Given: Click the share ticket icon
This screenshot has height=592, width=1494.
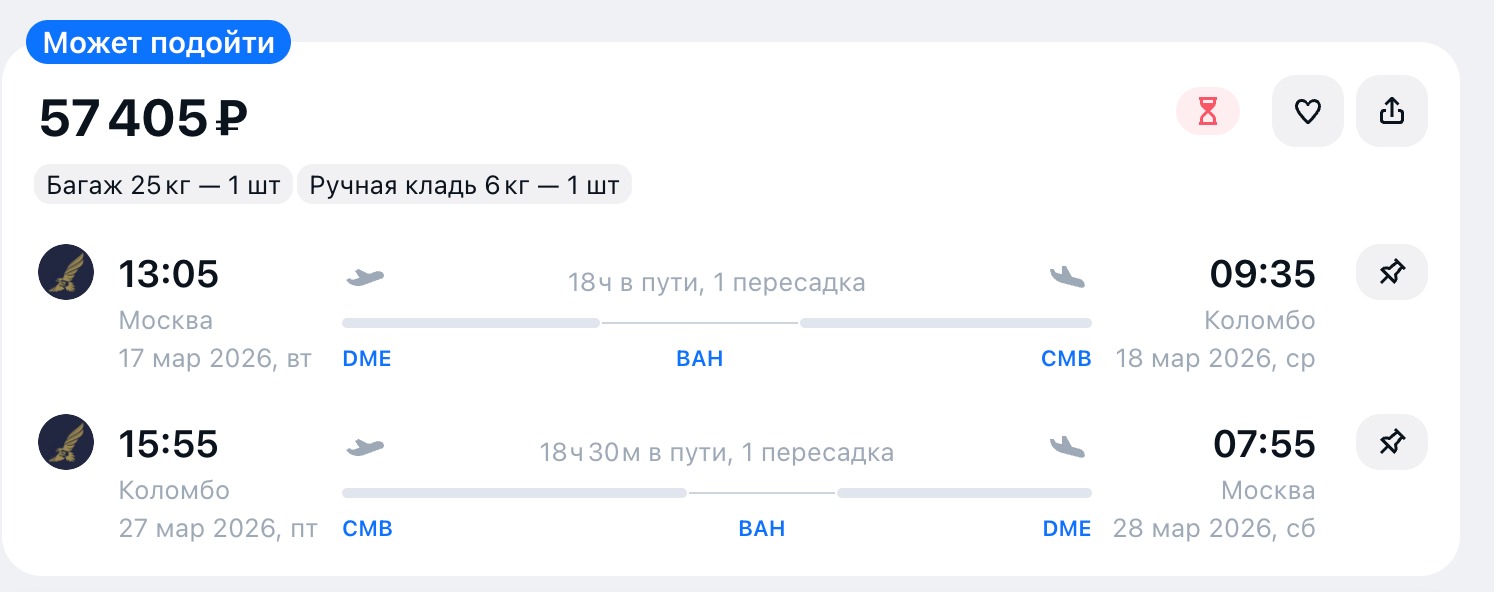Looking at the screenshot, I should [x=1391, y=112].
